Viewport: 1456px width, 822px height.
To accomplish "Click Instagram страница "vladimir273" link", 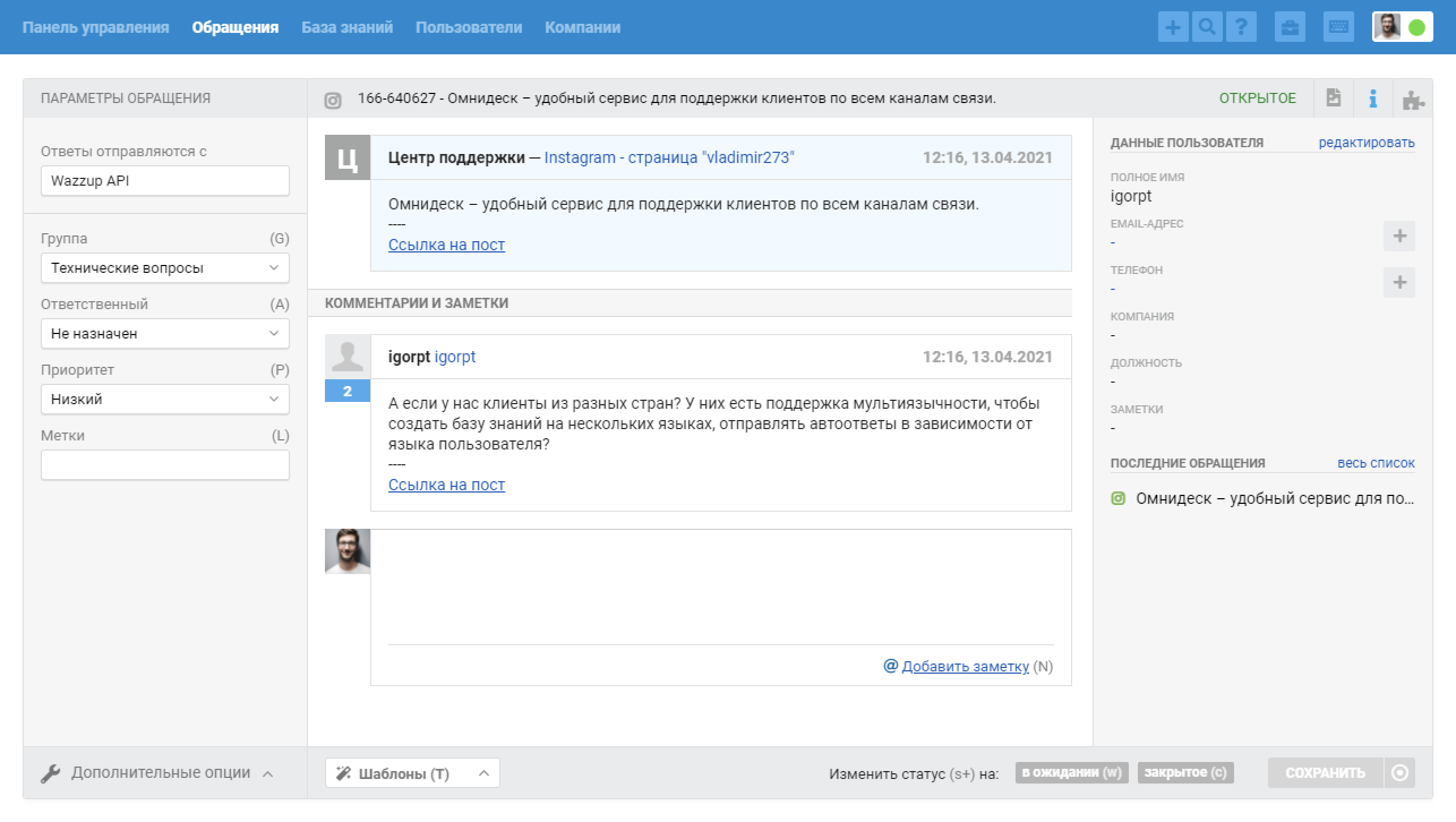I will (669, 157).
